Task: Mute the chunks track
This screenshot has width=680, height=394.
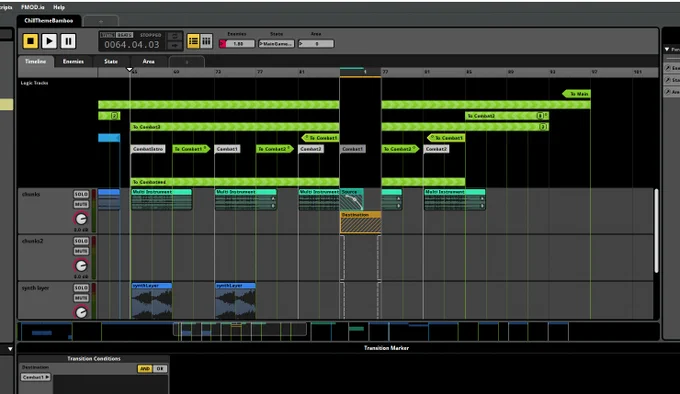Action: (x=81, y=204)
